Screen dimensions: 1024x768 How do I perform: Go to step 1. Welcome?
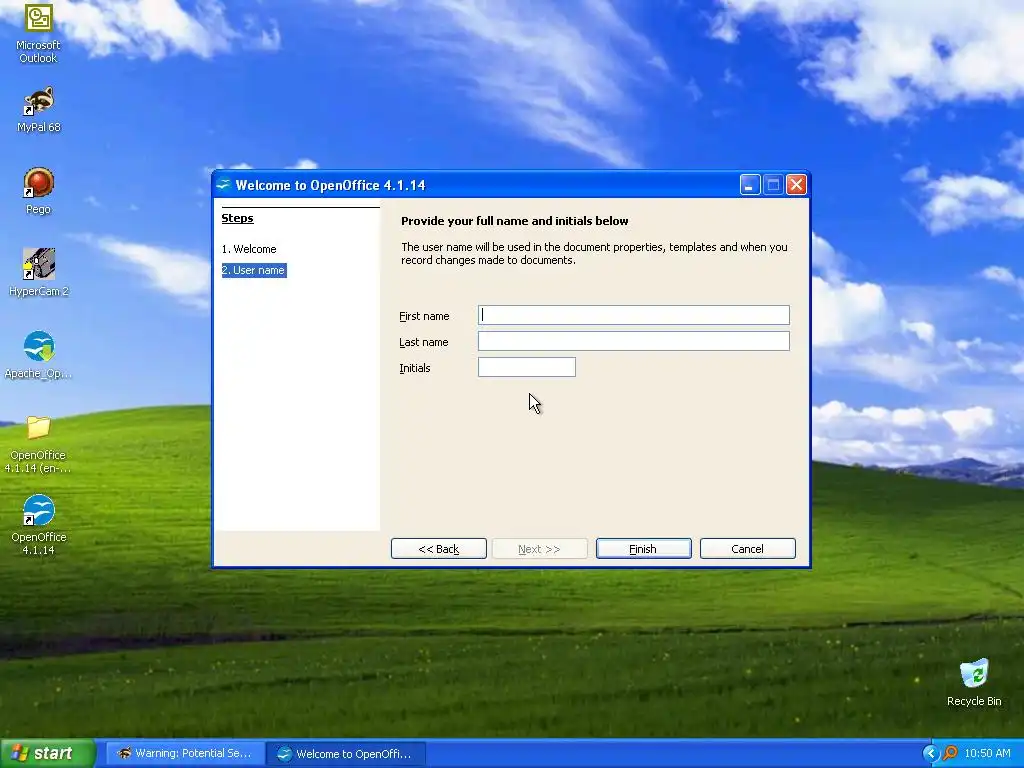(x=249, y=249)
